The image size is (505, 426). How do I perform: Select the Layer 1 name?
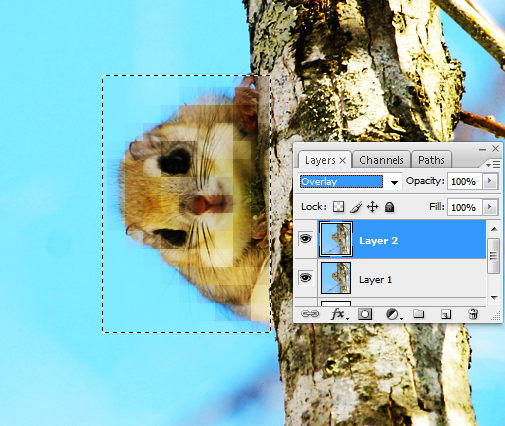375,279
